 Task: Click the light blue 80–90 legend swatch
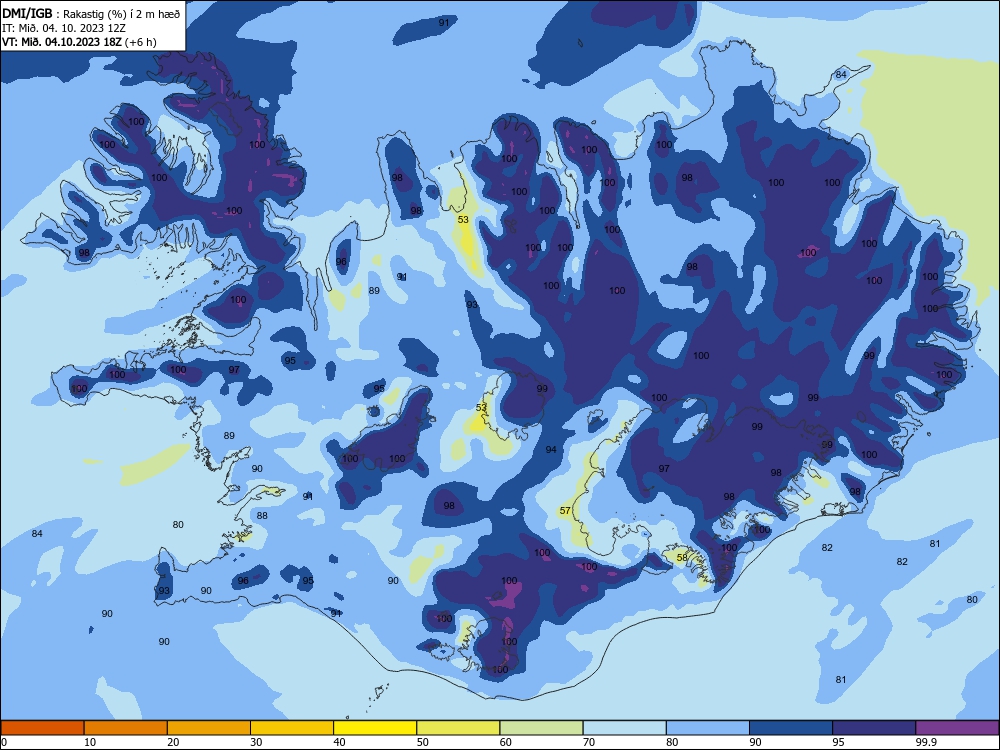tap(708, 728)
